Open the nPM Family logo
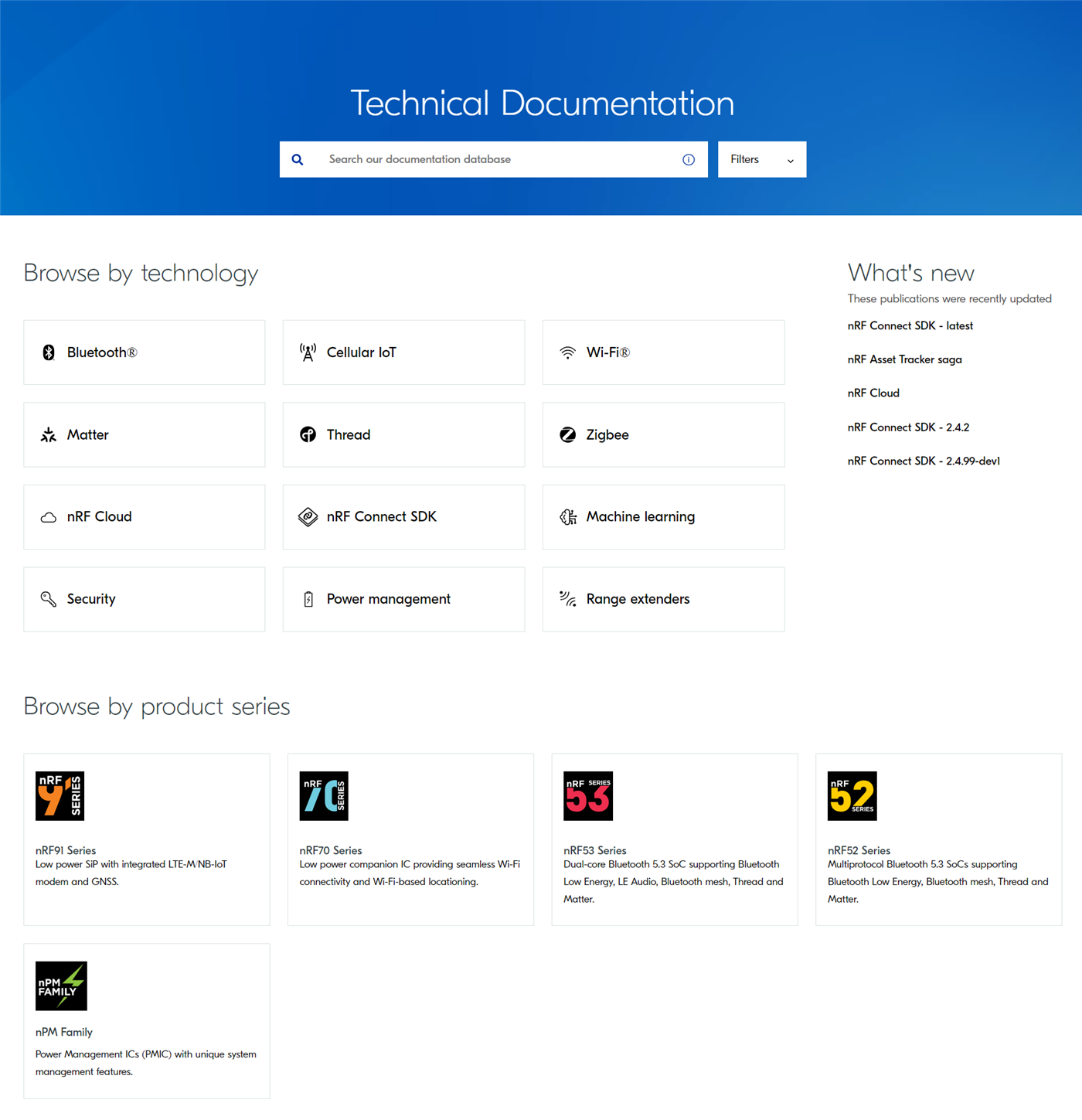 (x=61, y=986)
